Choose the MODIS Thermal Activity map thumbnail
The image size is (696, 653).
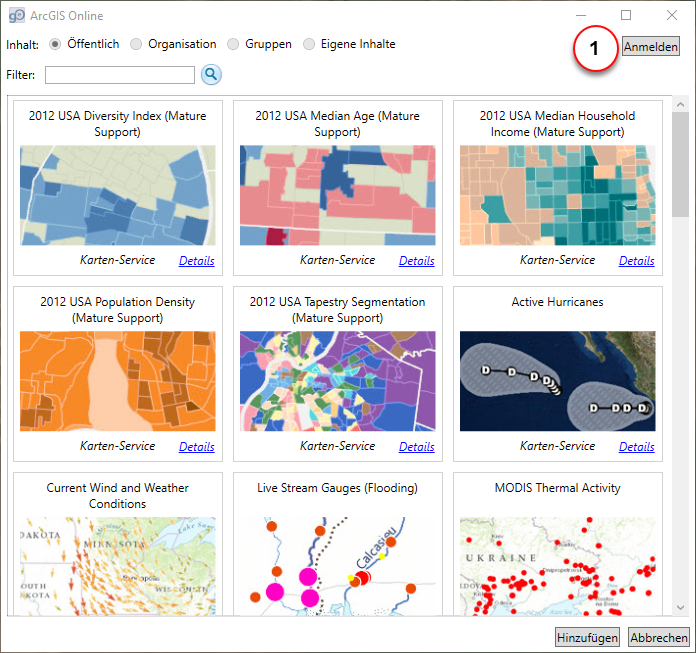pyautogui.click(x=557, y=566)
